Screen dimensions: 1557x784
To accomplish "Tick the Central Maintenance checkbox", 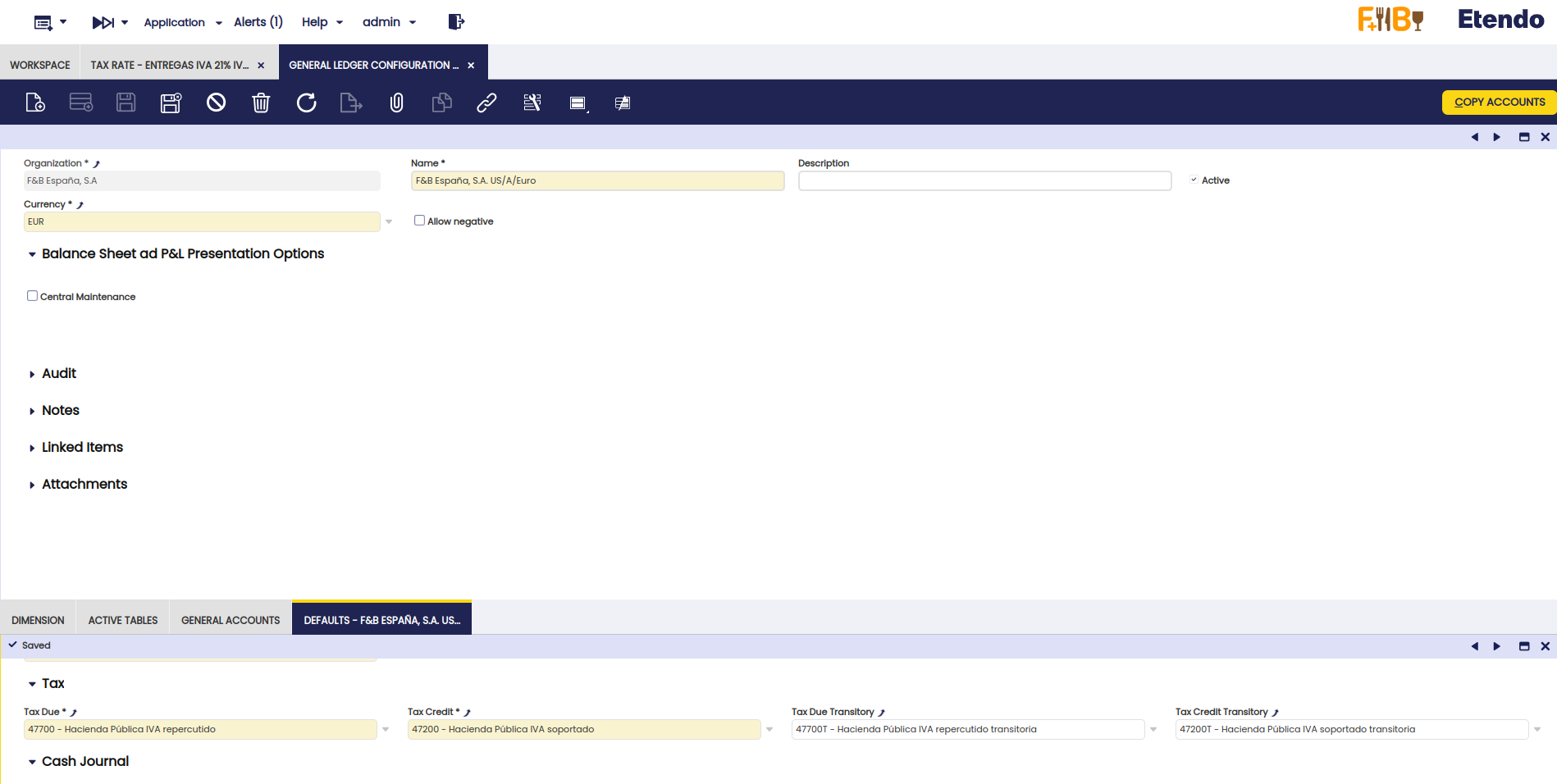I will click(x=32, y=296).
